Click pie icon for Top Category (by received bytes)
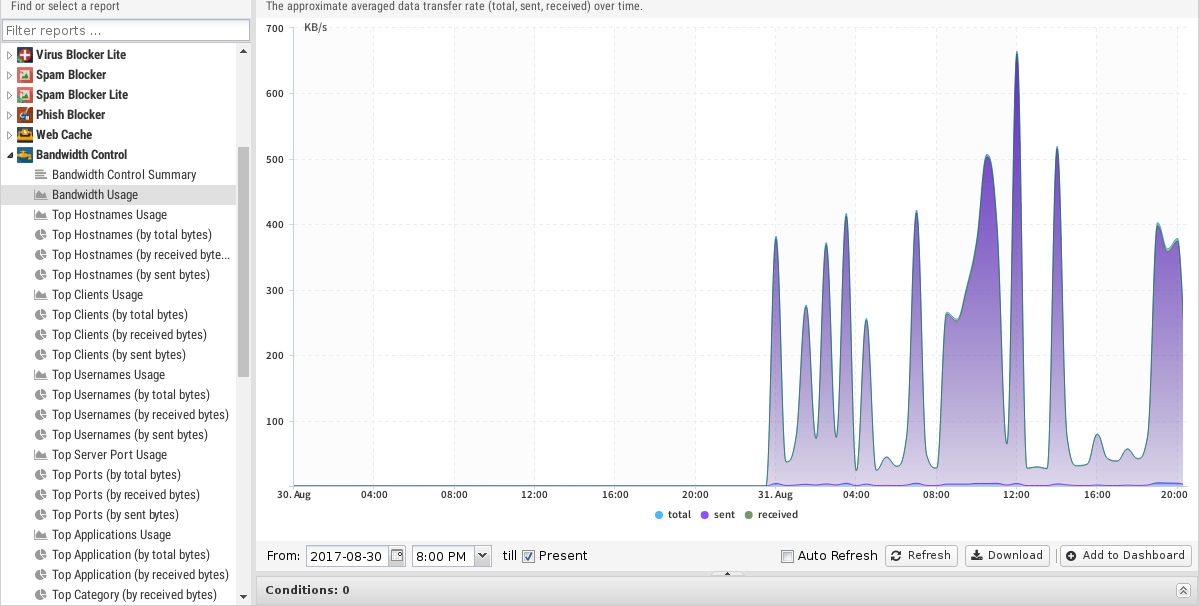1199x606 pixels. point(41,595)
